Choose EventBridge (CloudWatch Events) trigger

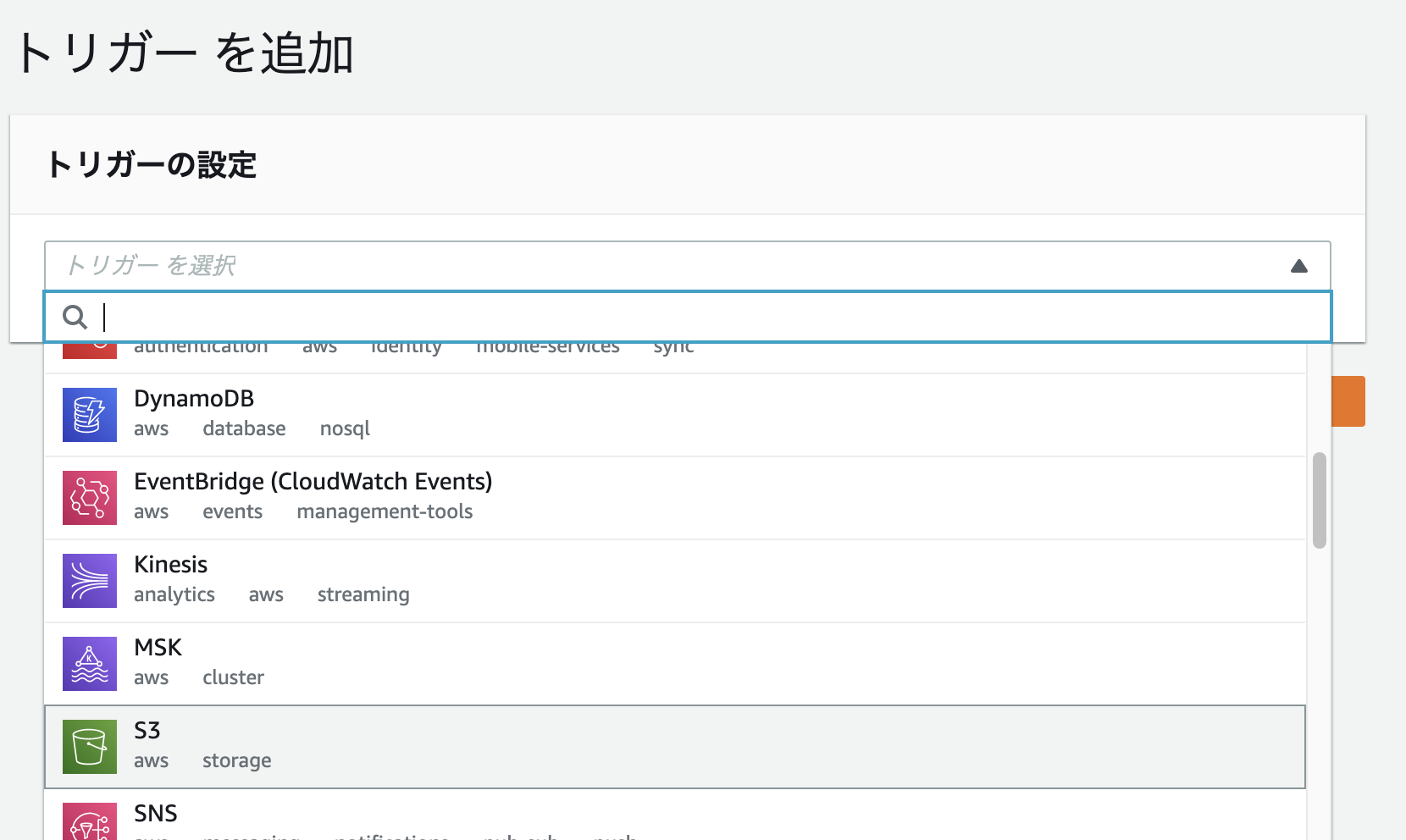[313, 482]
